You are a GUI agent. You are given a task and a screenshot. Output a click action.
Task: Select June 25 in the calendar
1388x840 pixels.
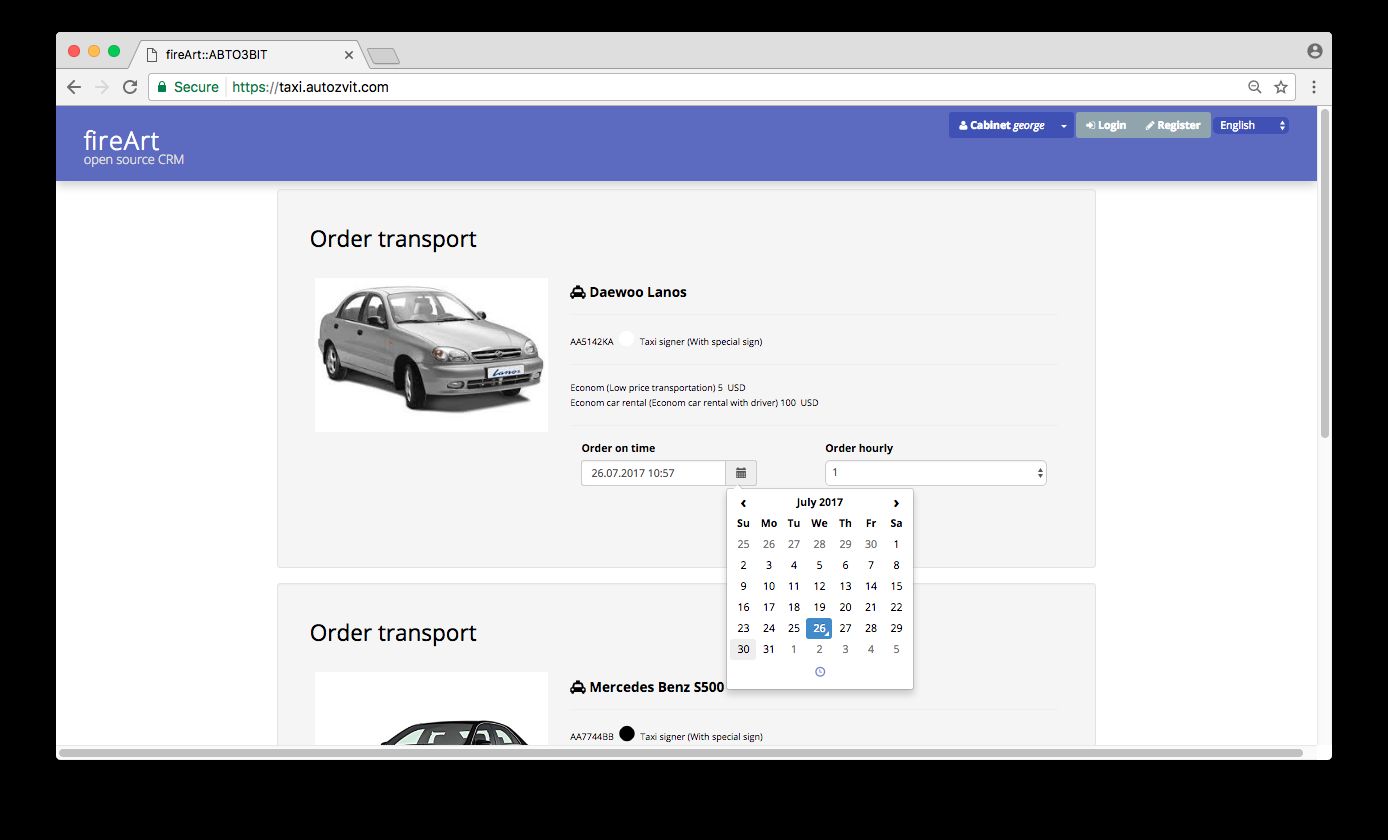point(743,544)
